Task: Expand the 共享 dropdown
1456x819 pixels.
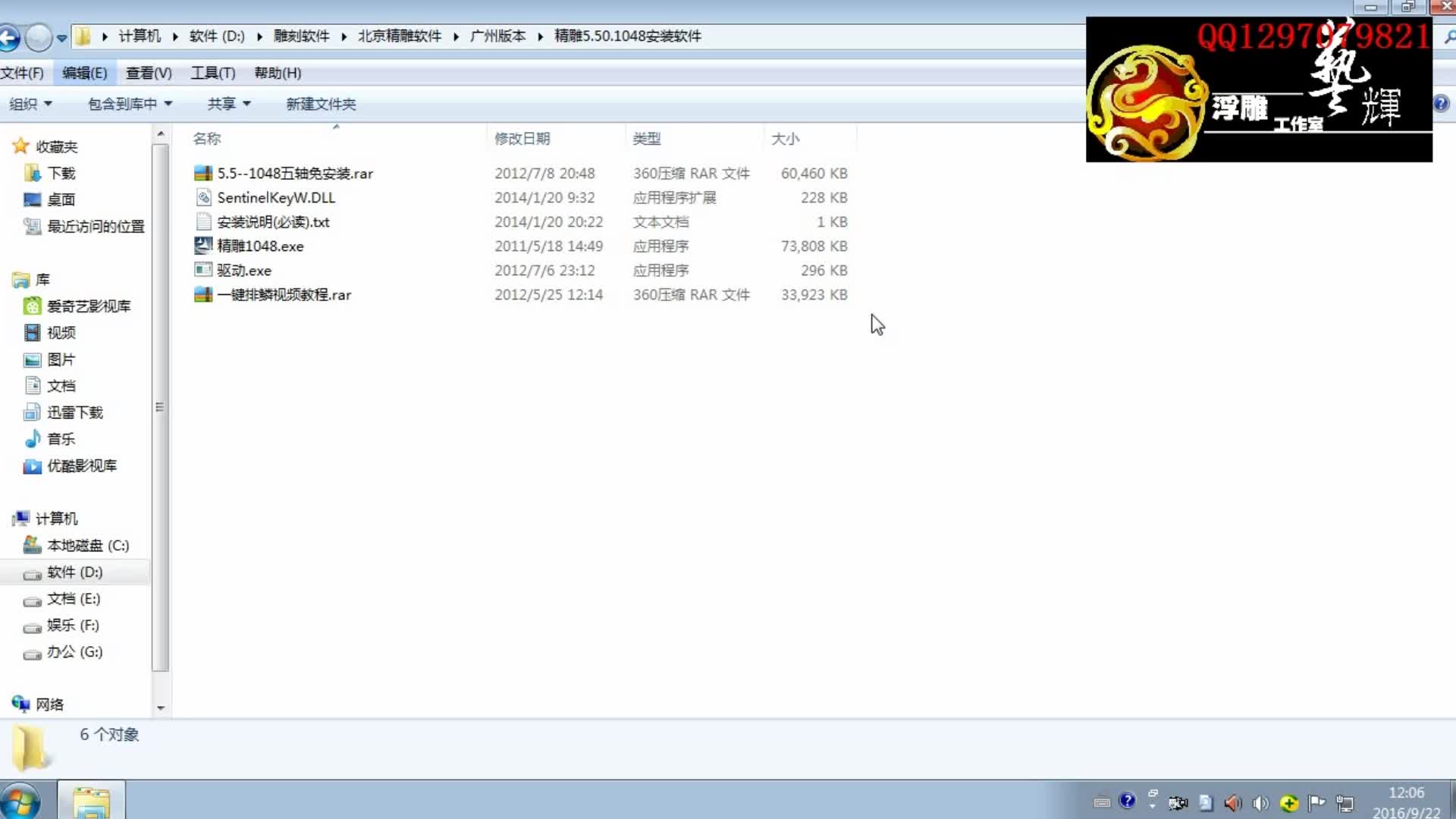Action: point(229,104)
